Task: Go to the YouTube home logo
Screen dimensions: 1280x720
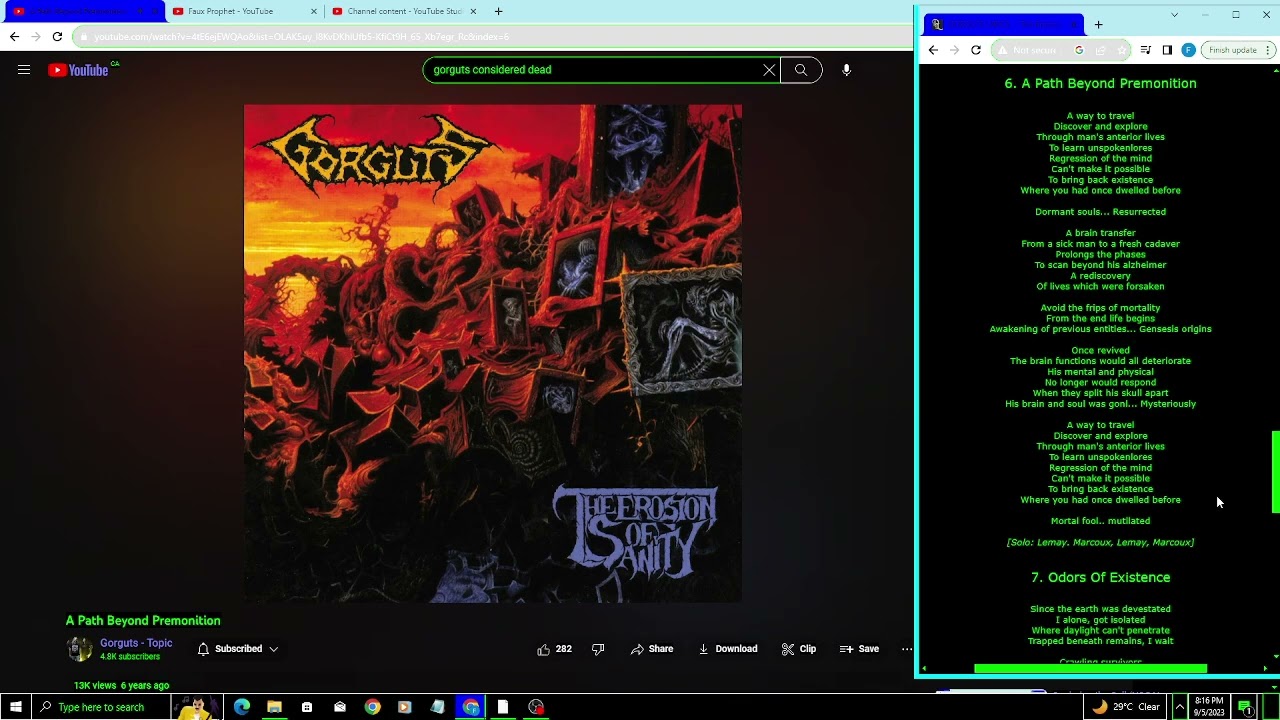Action: click(78, 70)
